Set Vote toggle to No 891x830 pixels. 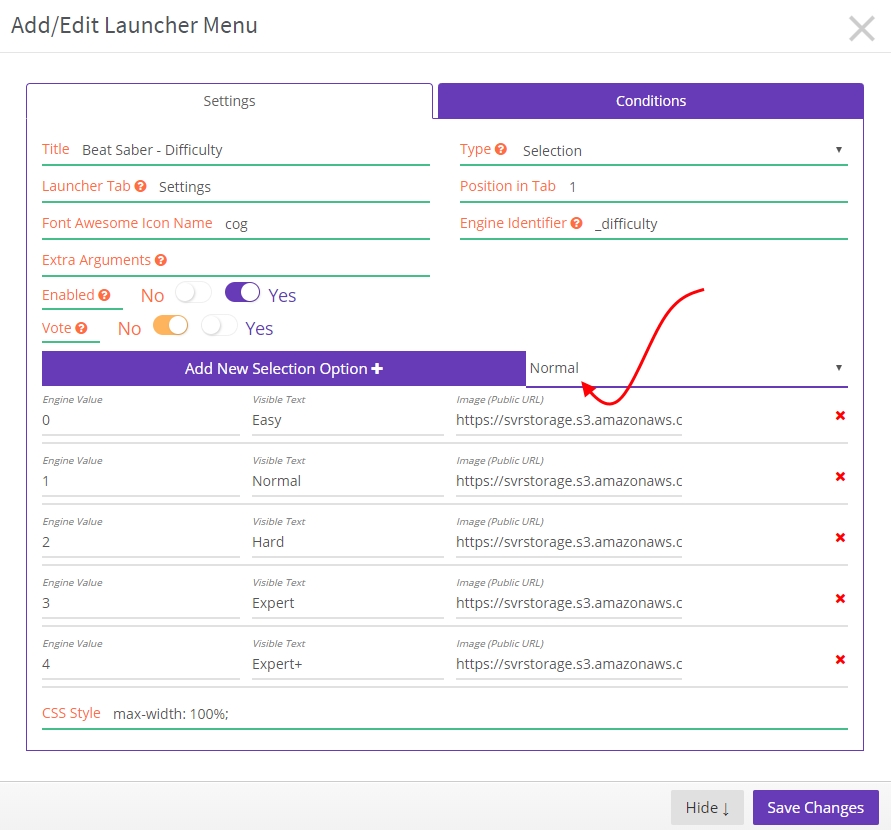click(170, 326)
